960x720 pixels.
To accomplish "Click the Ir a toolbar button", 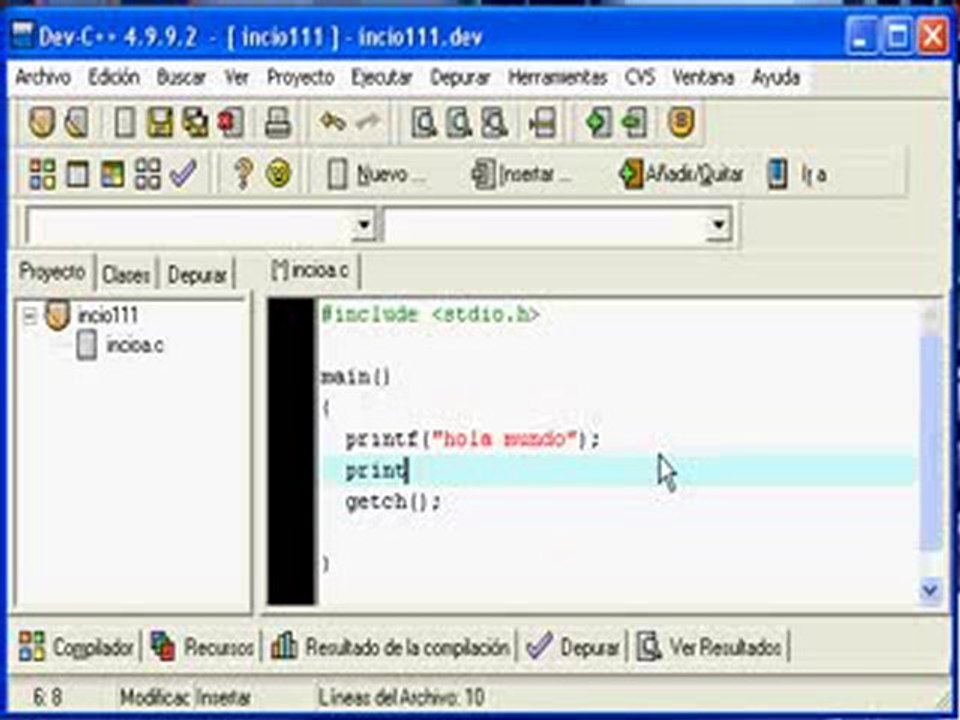I will coord(797,174).
